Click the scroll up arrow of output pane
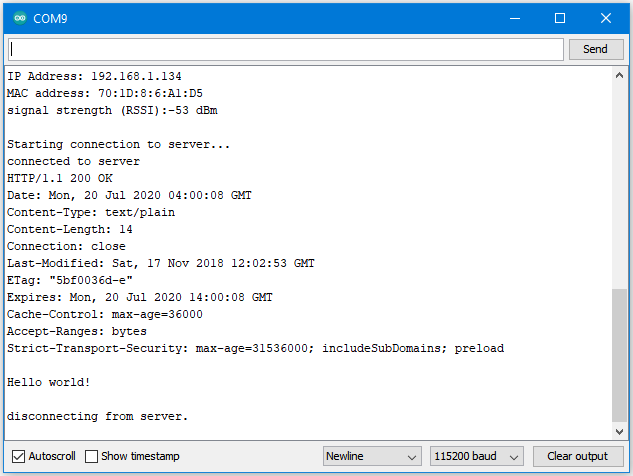 point(619,75)
